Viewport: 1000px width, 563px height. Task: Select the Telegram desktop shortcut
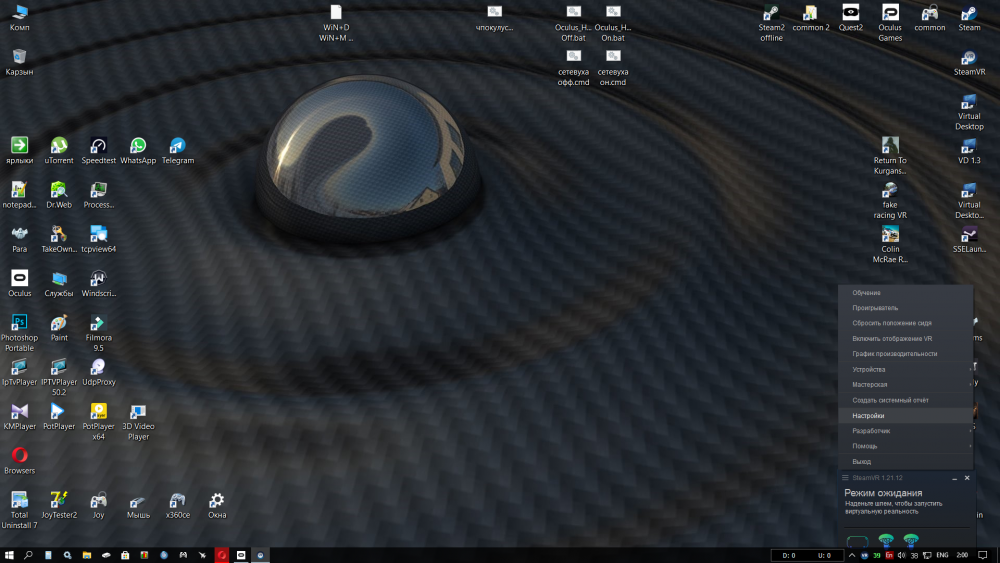(177, 151)
